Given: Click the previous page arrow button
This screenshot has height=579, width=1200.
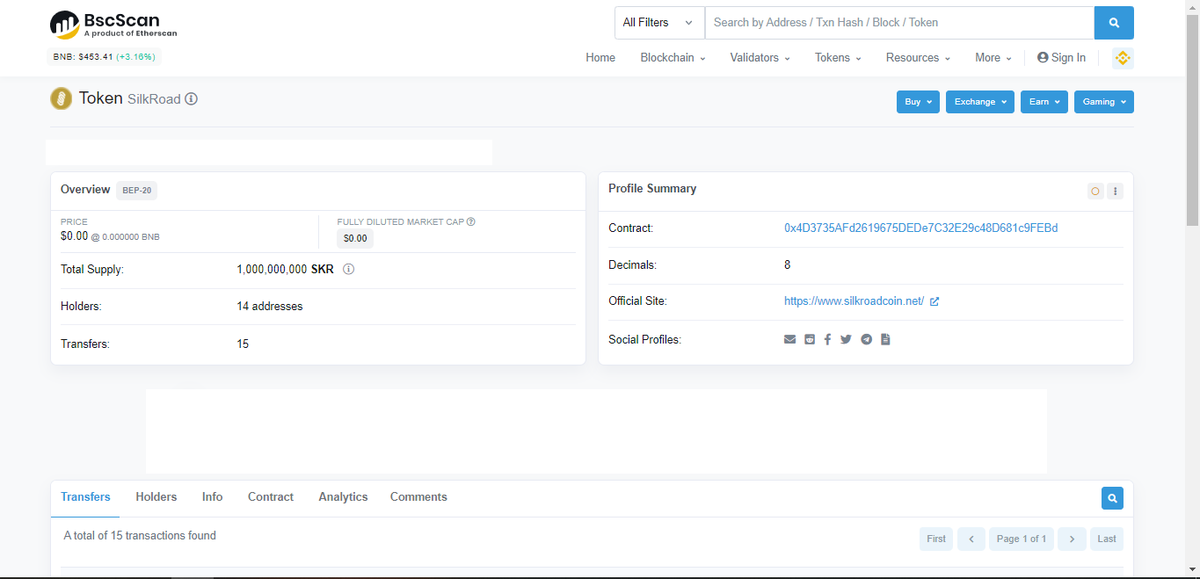Looking at the screenshot, I should [971, 539].
